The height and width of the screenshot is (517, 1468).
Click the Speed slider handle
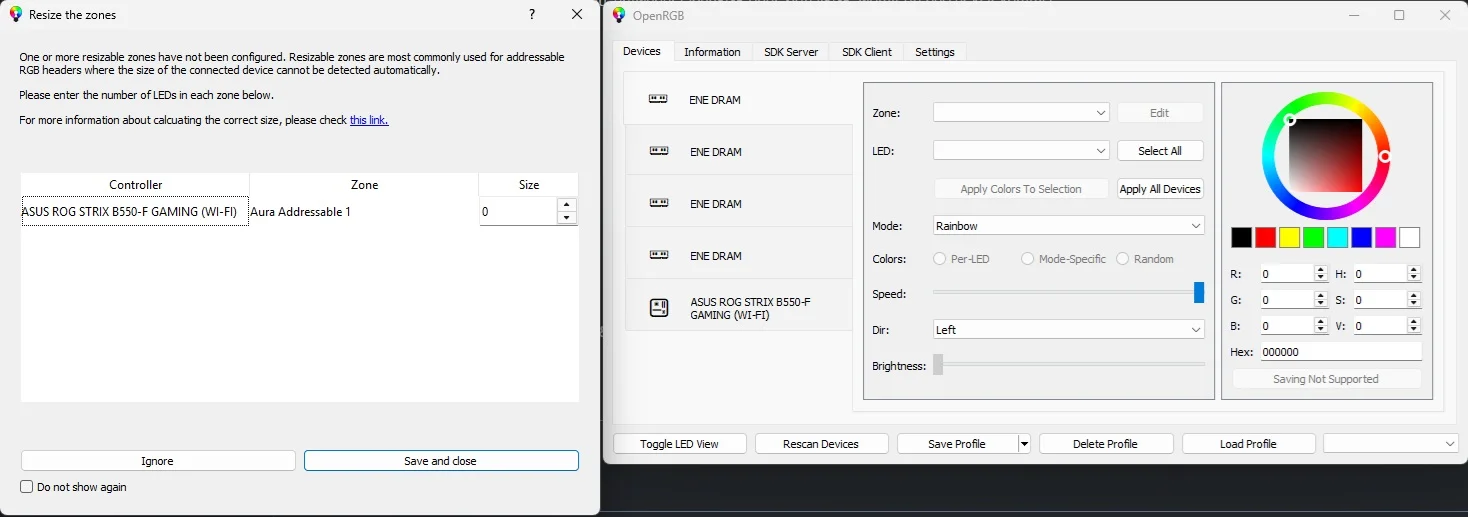(x=1199, y=292)
